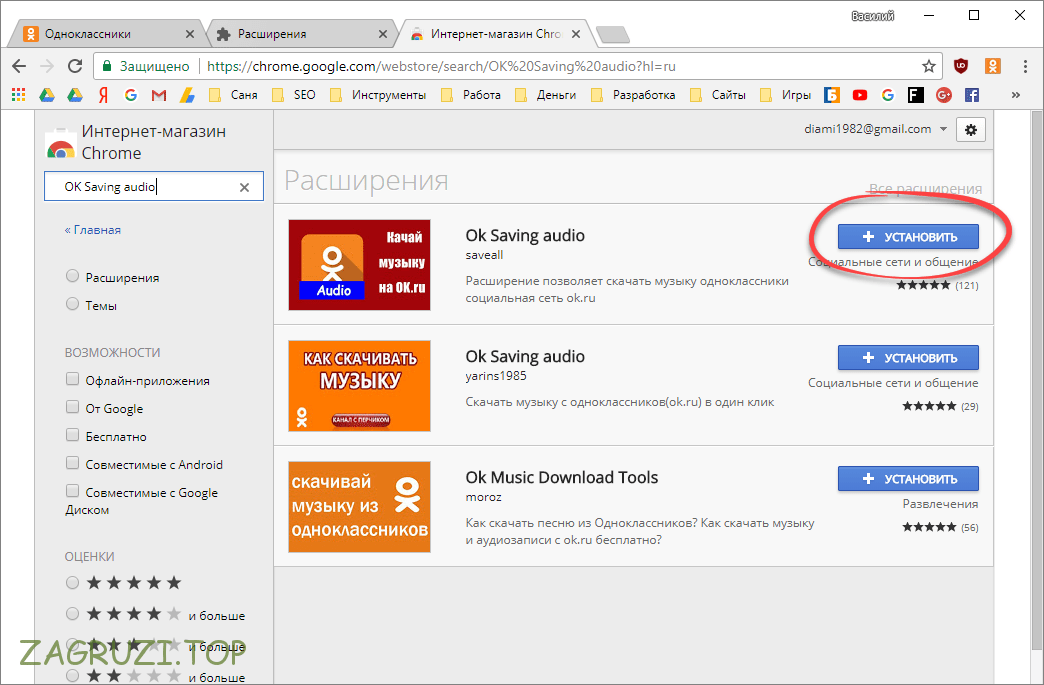This screenshot has width=1044, height=685.
Task: Go back via the Главная link
Action: pos(93,229)
